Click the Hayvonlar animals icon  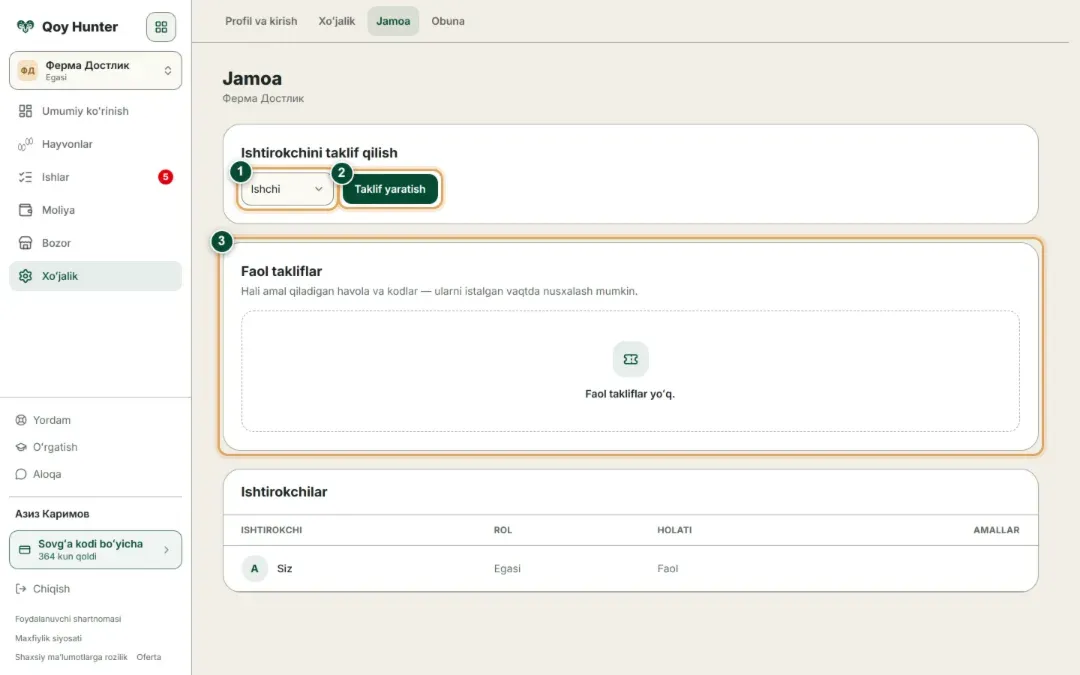coord(25,144)
